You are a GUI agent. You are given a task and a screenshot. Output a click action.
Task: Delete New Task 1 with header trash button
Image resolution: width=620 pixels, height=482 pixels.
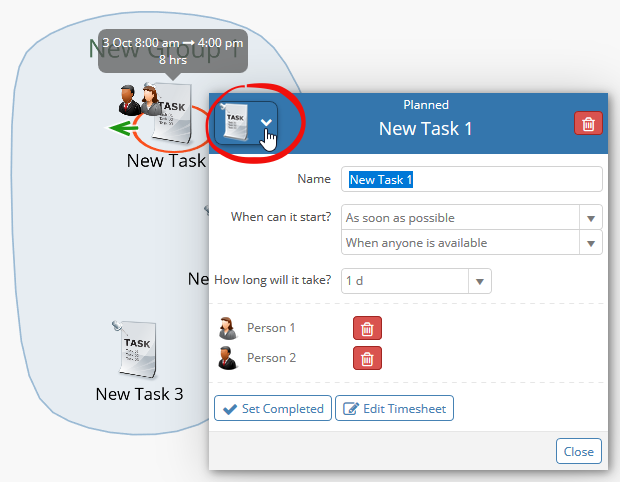[588, 123]
